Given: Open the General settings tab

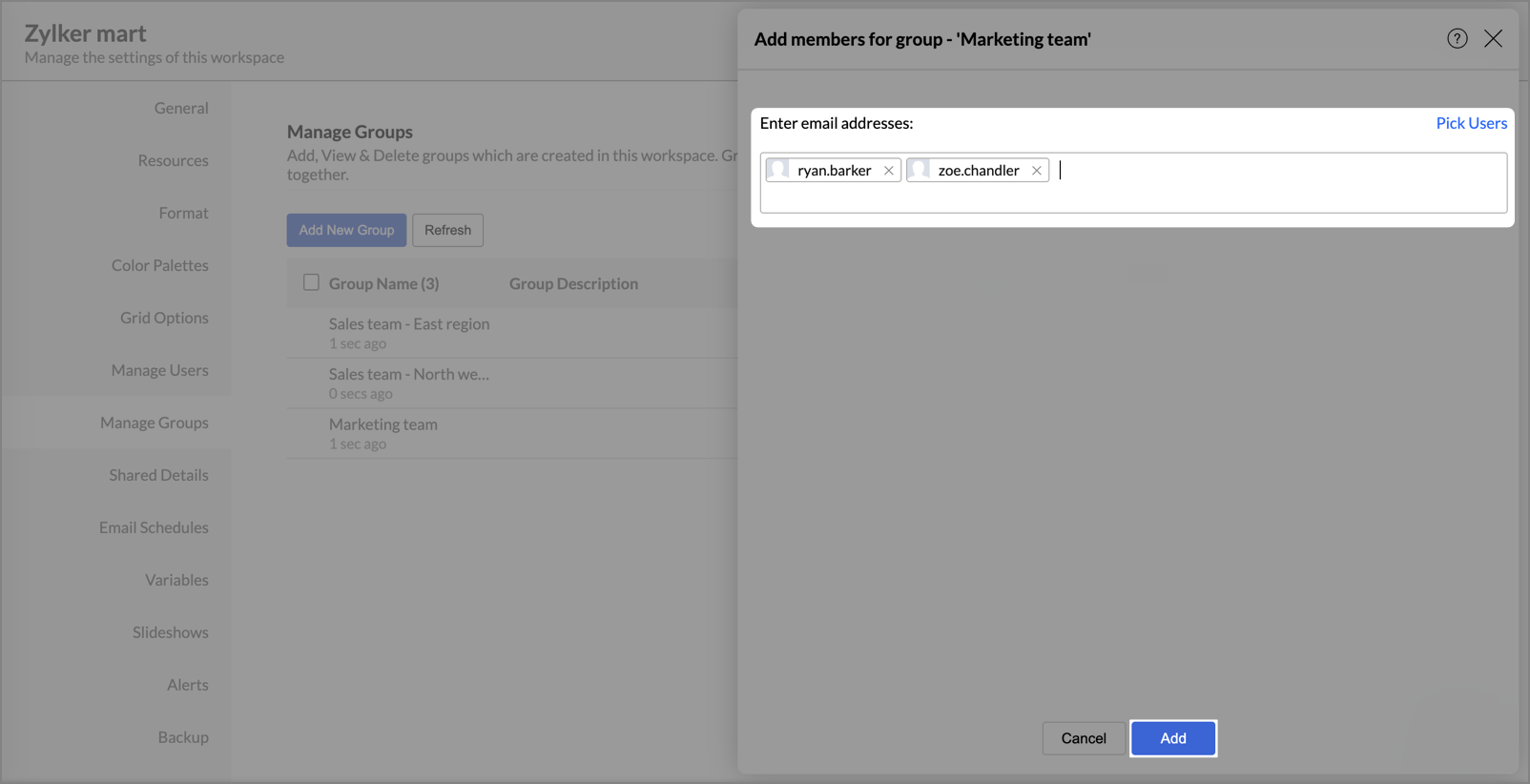Looking at the screenshot, I should pyautogui.click(x=181, y=108).
